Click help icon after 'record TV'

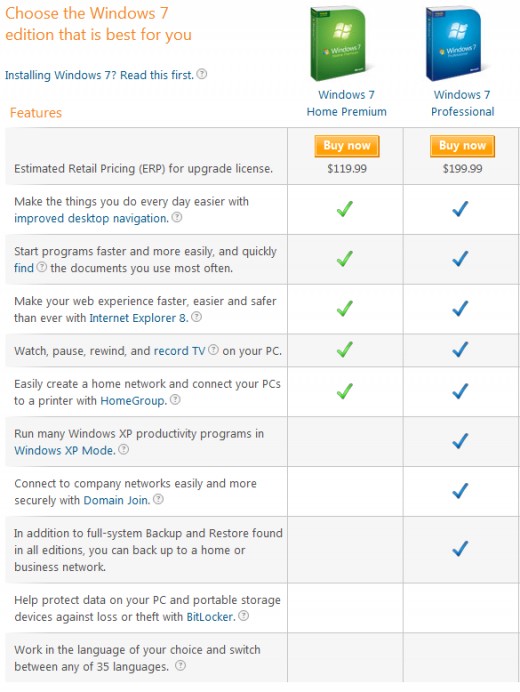pyautogui.click(x=213, y=350)
